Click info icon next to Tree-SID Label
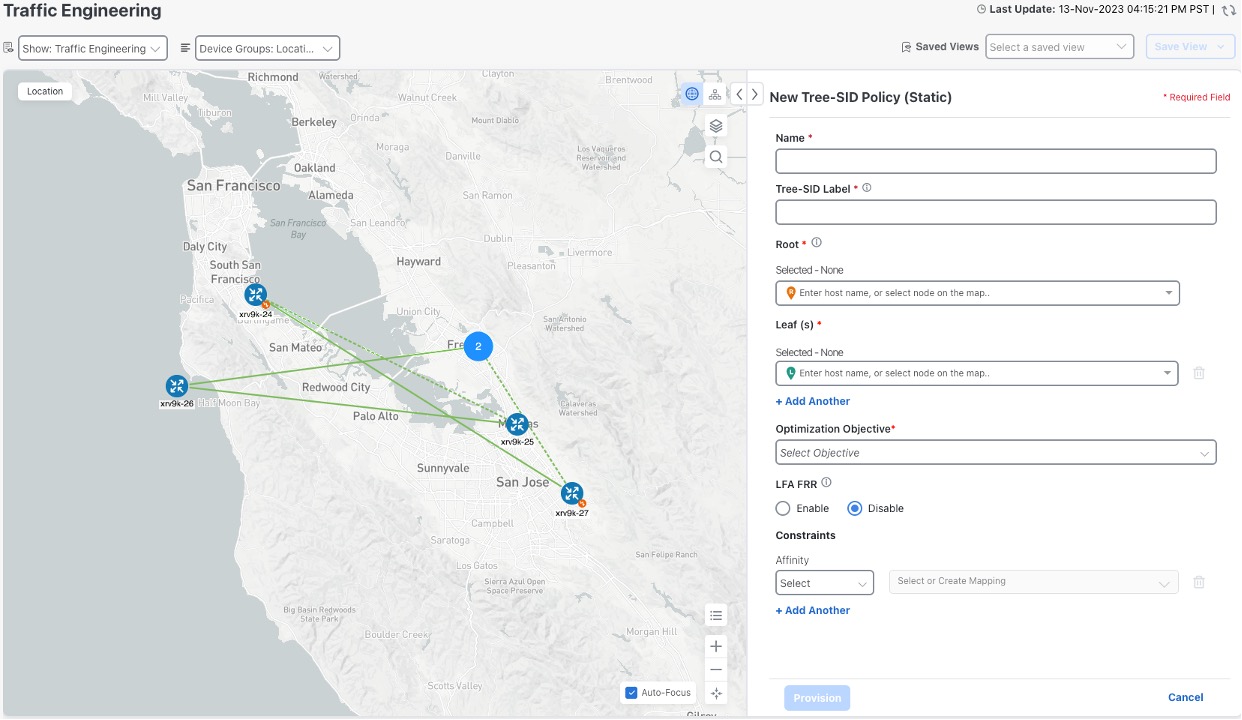1242x720 pixels. point(867,187)
